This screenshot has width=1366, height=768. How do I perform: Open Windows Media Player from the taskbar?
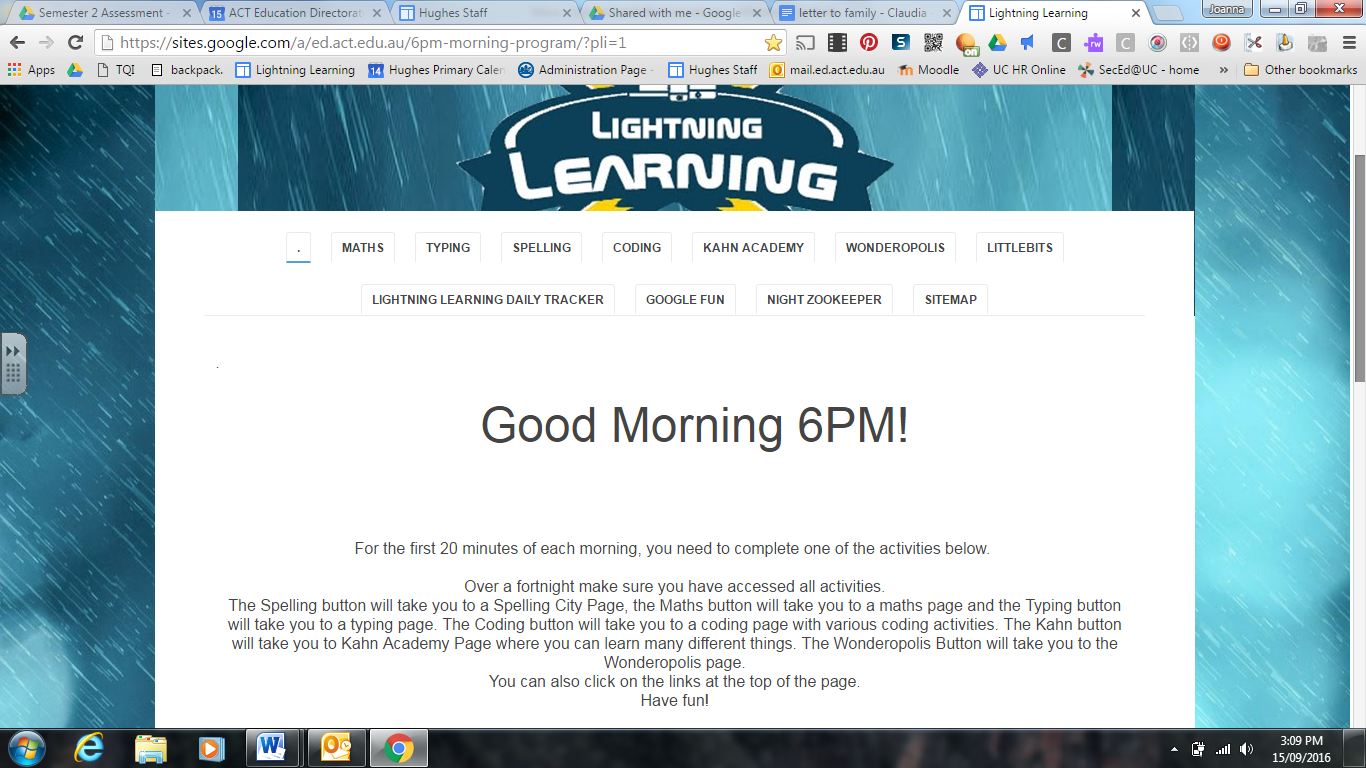tap(210, 748)
